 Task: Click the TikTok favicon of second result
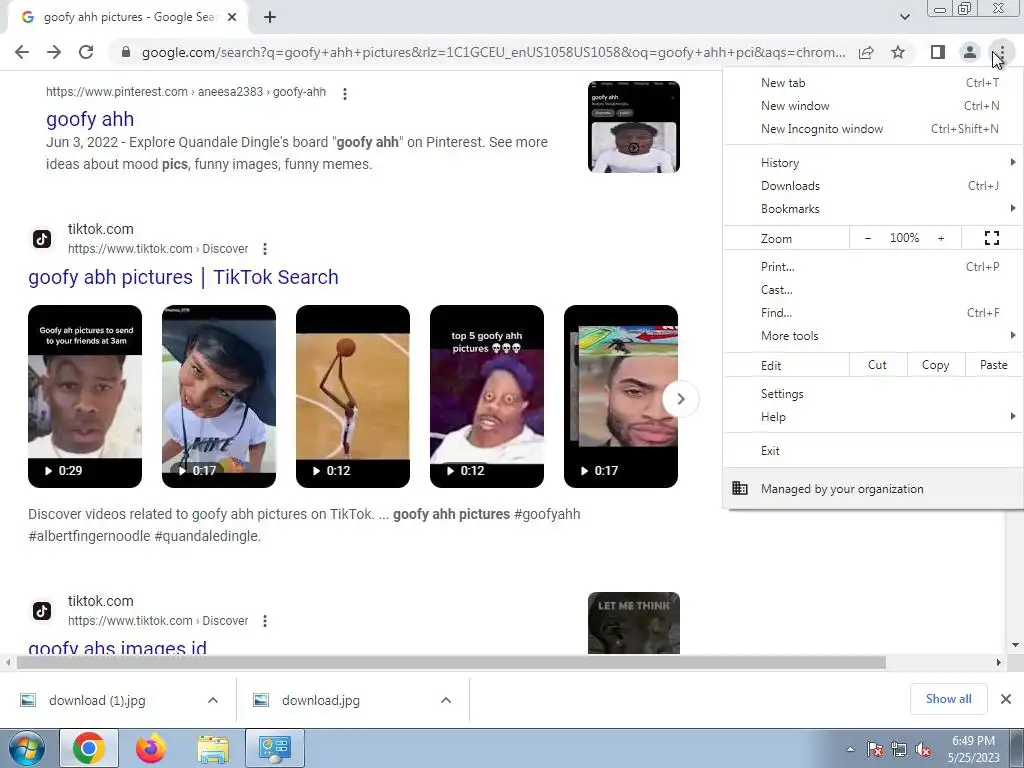[42, 611]
